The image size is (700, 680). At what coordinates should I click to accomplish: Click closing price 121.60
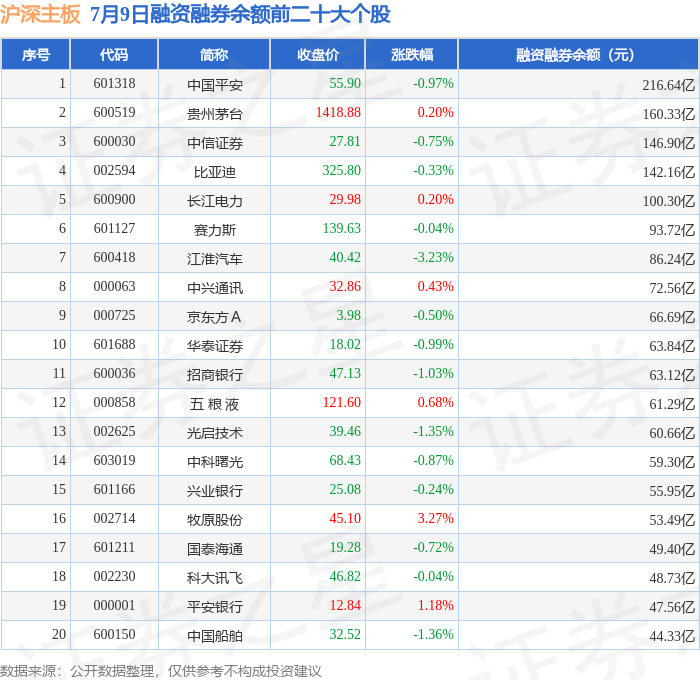pyautogui.click(x=342, y=402)
